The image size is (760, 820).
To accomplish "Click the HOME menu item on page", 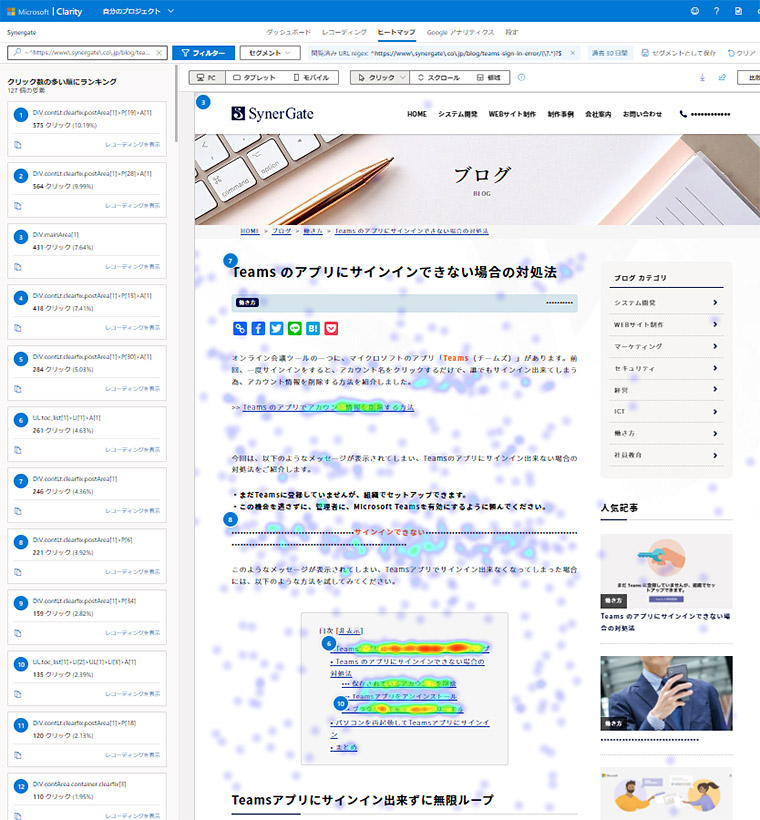I will (x=417, y=114).
